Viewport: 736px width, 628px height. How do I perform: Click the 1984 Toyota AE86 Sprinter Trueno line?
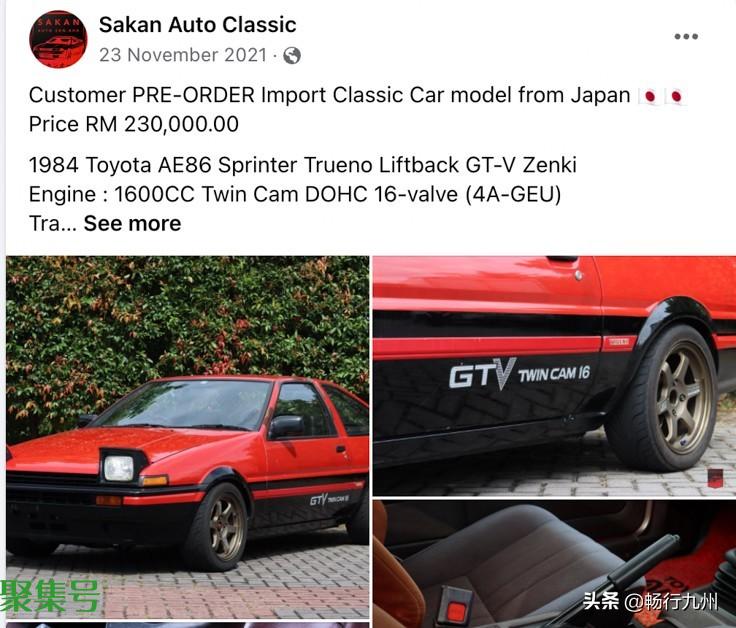click(x=303, y=165)
